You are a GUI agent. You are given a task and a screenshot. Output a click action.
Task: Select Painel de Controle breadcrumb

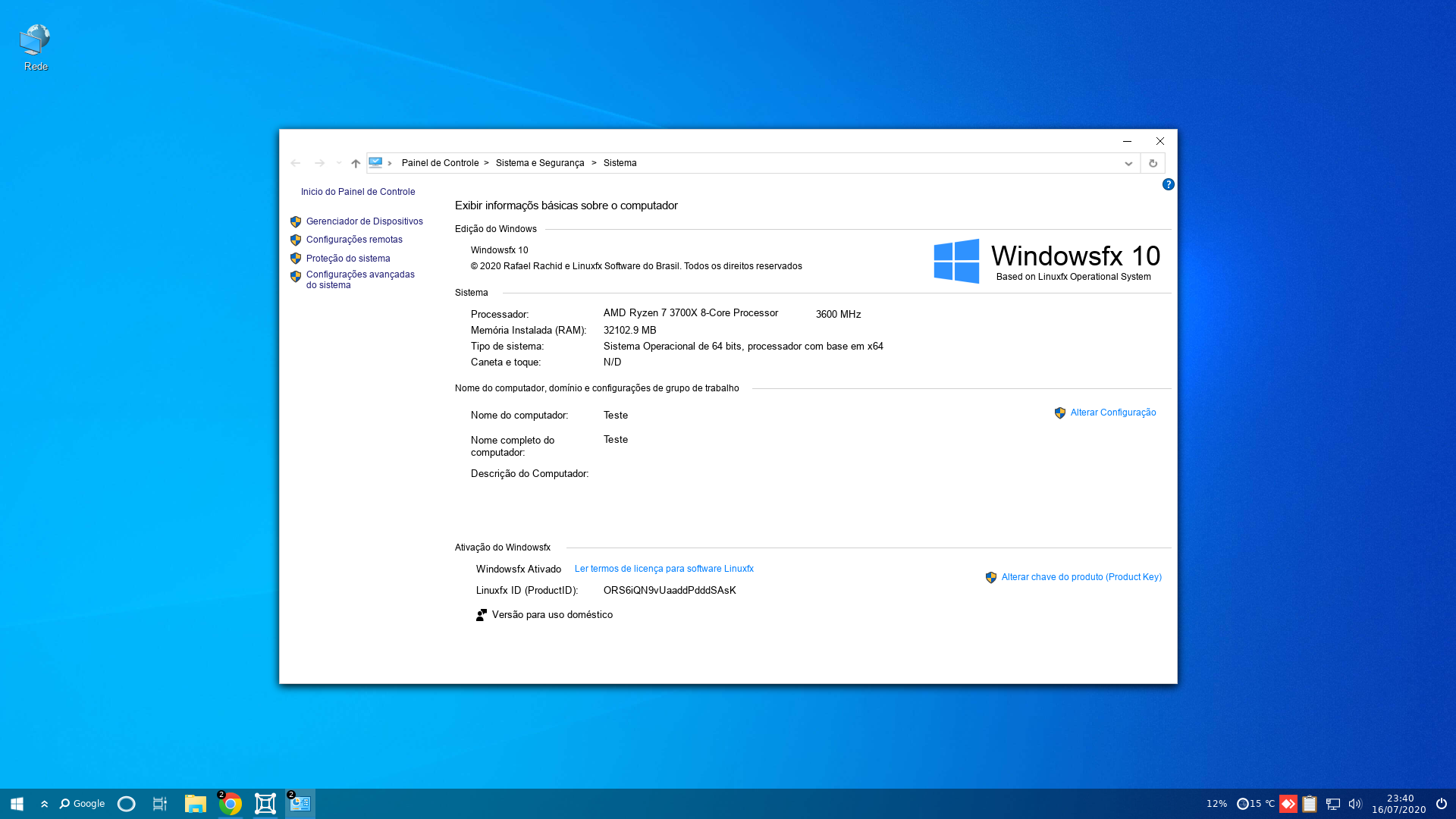440,163
